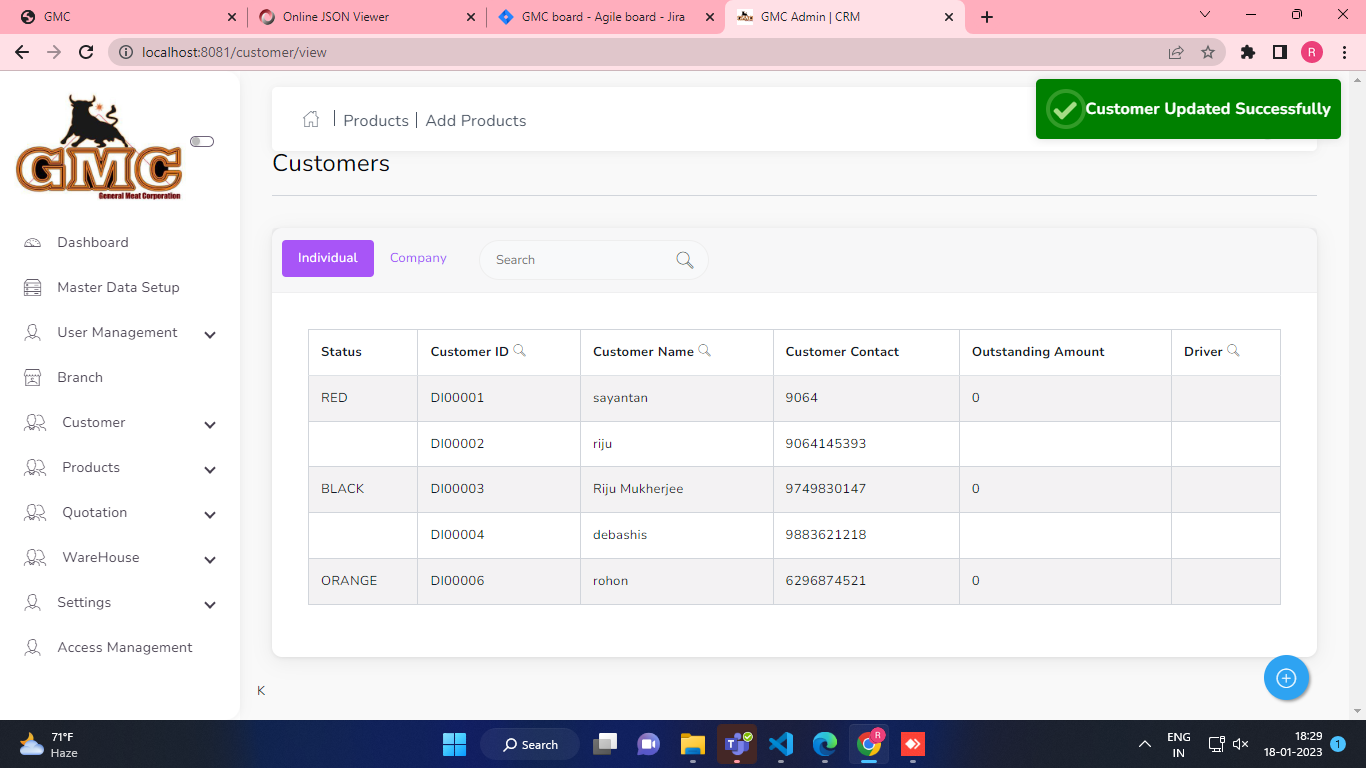1366x768 pixels.
Task: Select the Individual tab
Action: point(327,258)
